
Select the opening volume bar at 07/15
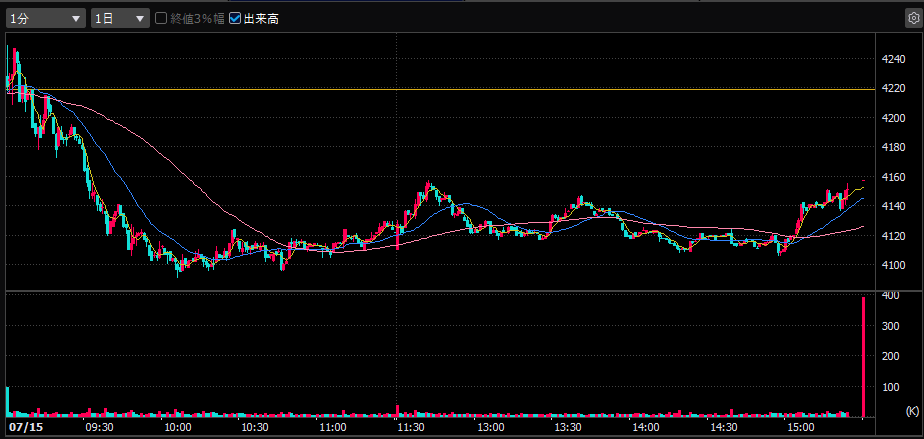tap(8, 402)
